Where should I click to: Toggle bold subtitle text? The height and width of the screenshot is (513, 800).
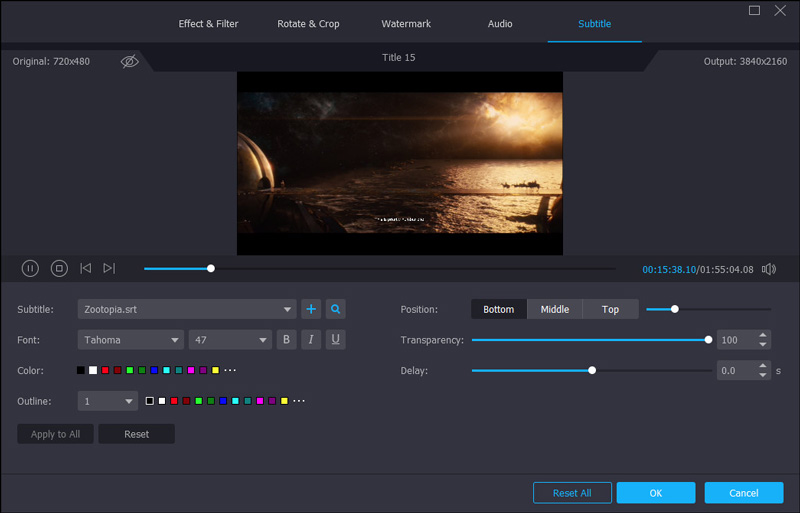pos(286,340)
